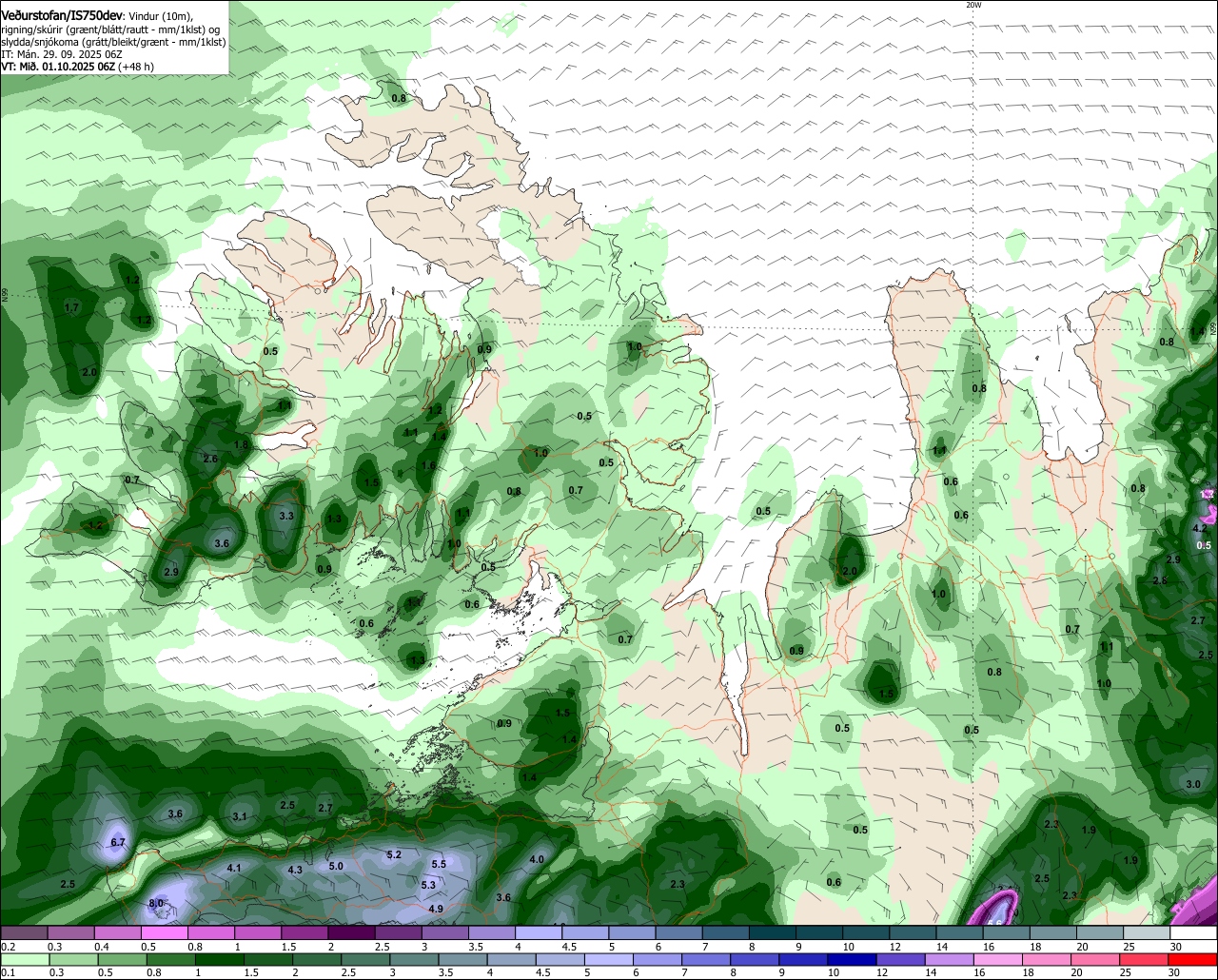
Task: Click the 4.2 precipitation value
Action: pos(1200,527)
